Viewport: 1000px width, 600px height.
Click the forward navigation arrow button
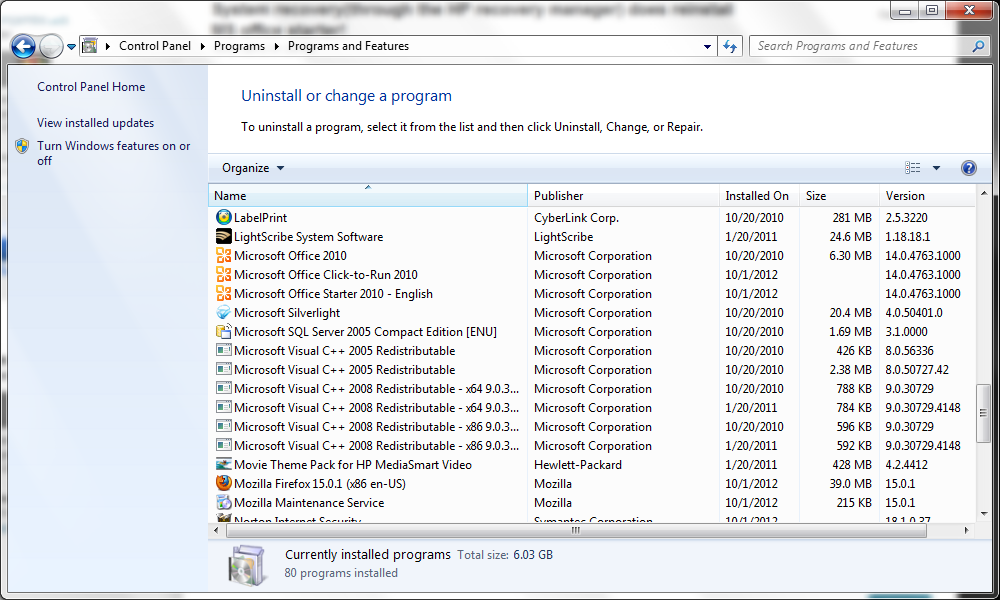(51, 46)
